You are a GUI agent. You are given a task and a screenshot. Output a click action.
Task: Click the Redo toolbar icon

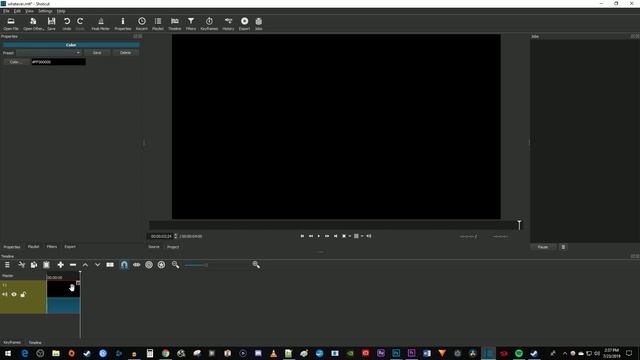80,24
